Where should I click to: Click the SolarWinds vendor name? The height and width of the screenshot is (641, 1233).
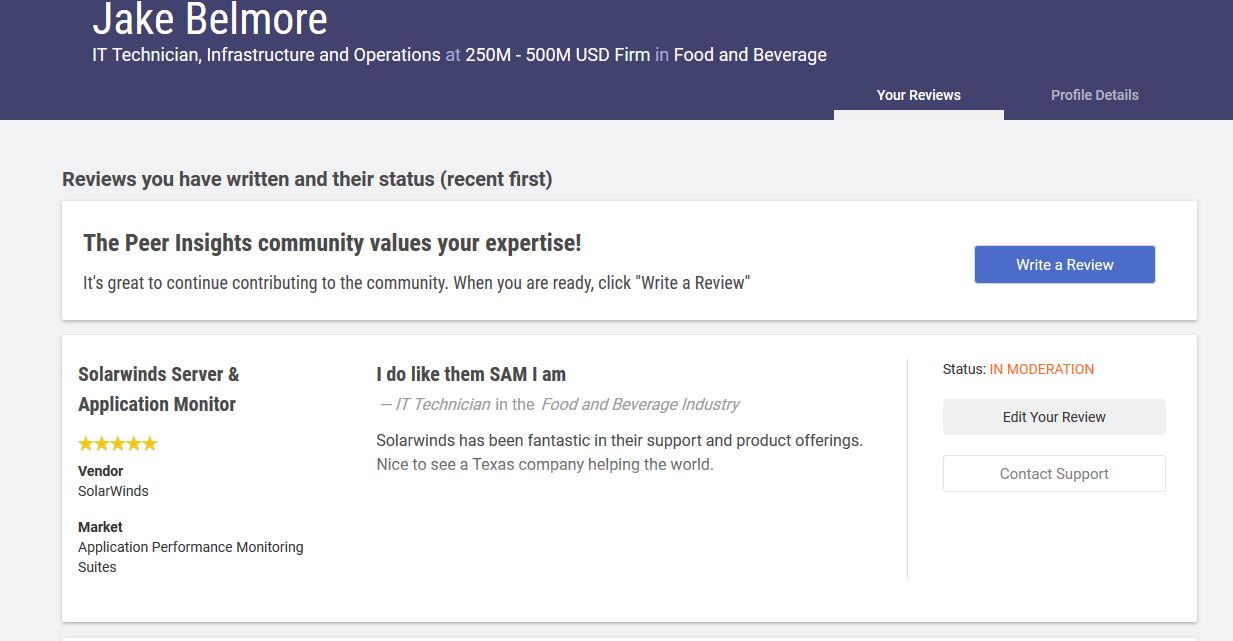[113, 491]
